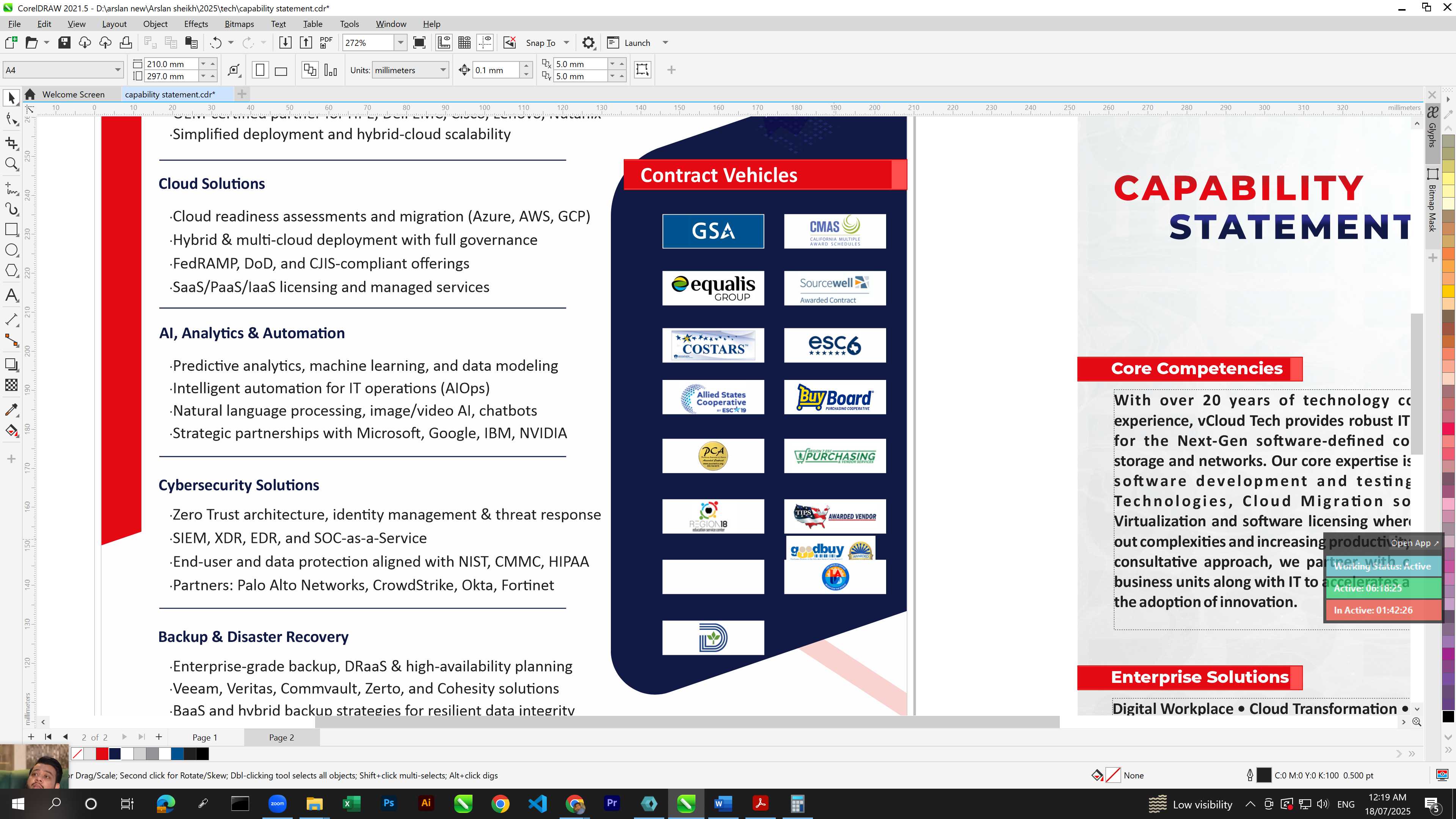Expand the Snap To dropdown
Image resolution: width=1456 pixels, height=819 pixels.
click(x=567, y=43)
